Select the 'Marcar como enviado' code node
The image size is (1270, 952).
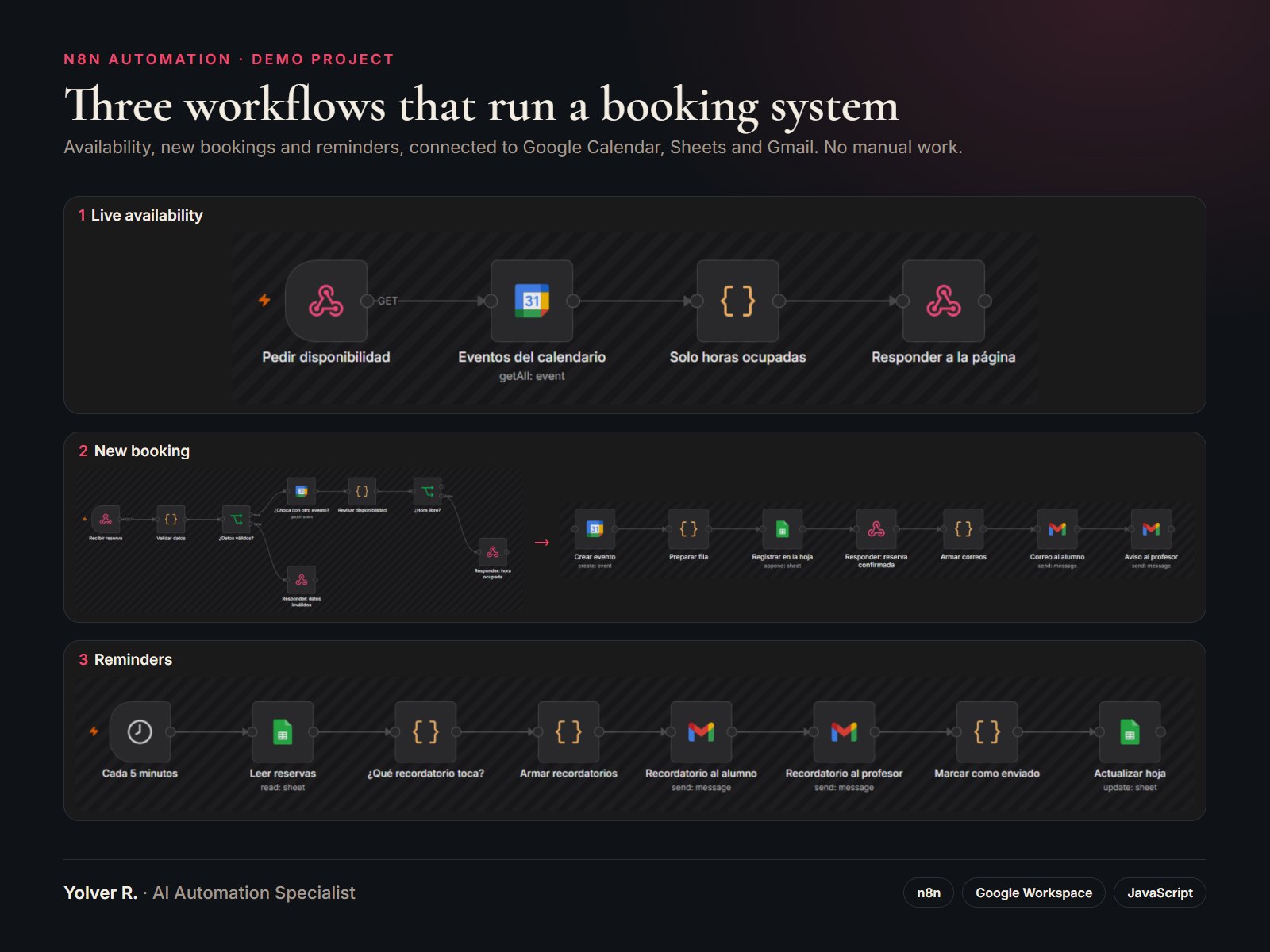987,731
